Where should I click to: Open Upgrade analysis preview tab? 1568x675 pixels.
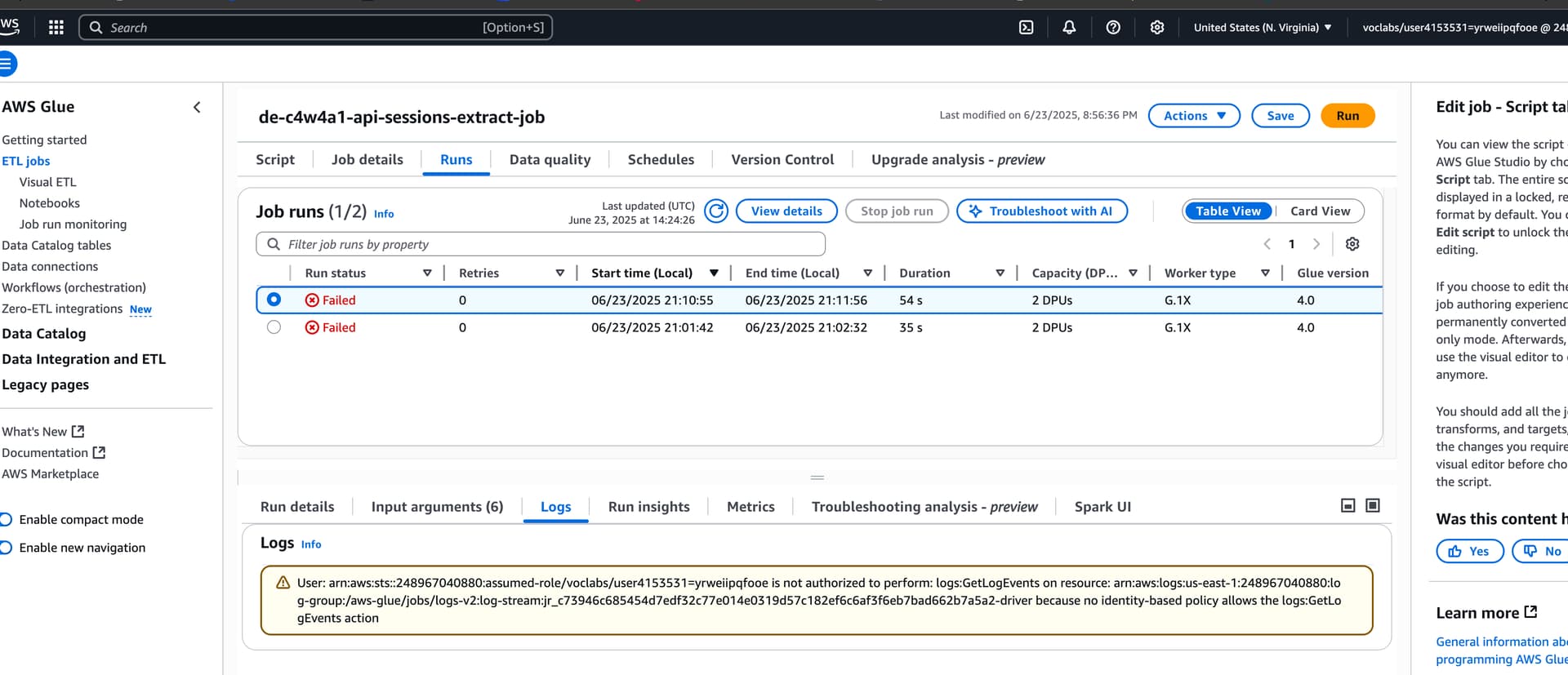[958, 160]
